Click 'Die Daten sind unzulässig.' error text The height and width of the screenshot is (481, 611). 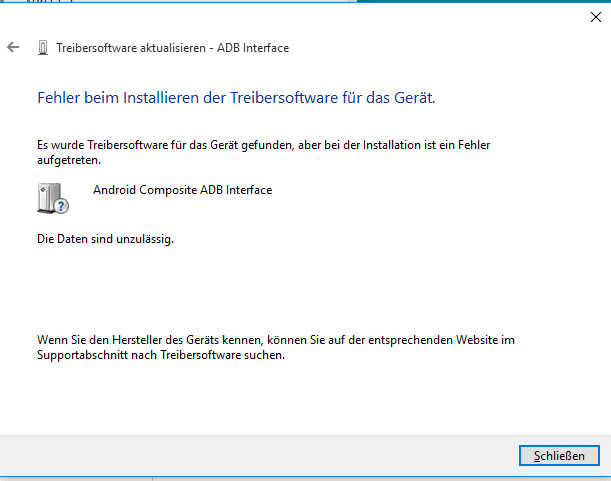click(x=105, y=239)
